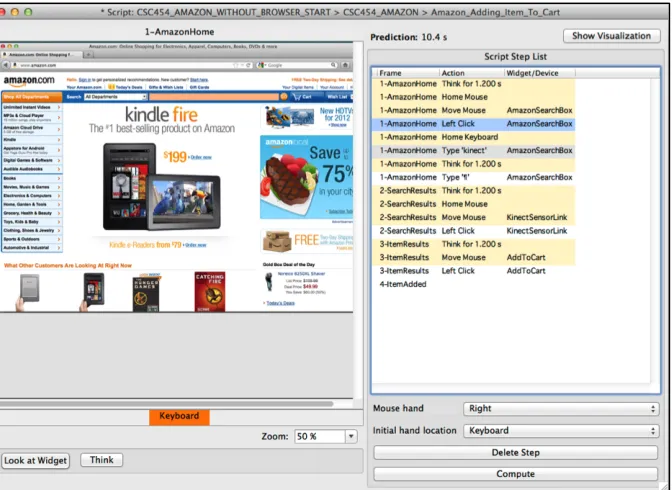
Task: Select the Type 'kinect' step row
Action: 473,150
